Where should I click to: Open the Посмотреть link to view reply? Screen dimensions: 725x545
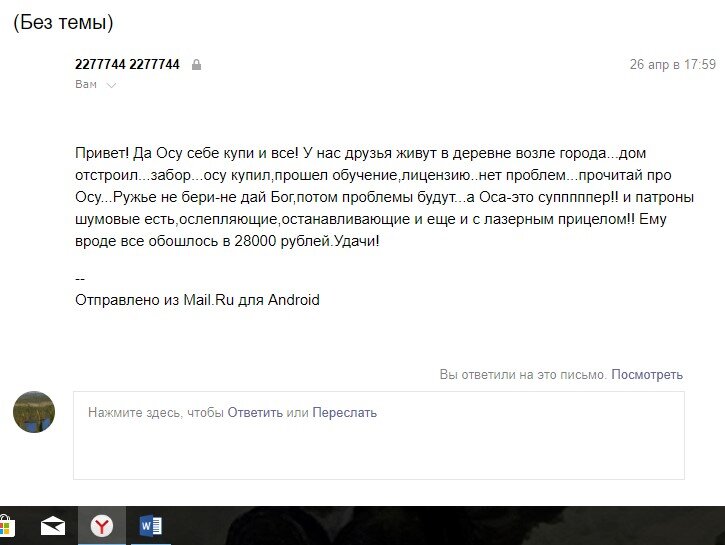(647, 374)
